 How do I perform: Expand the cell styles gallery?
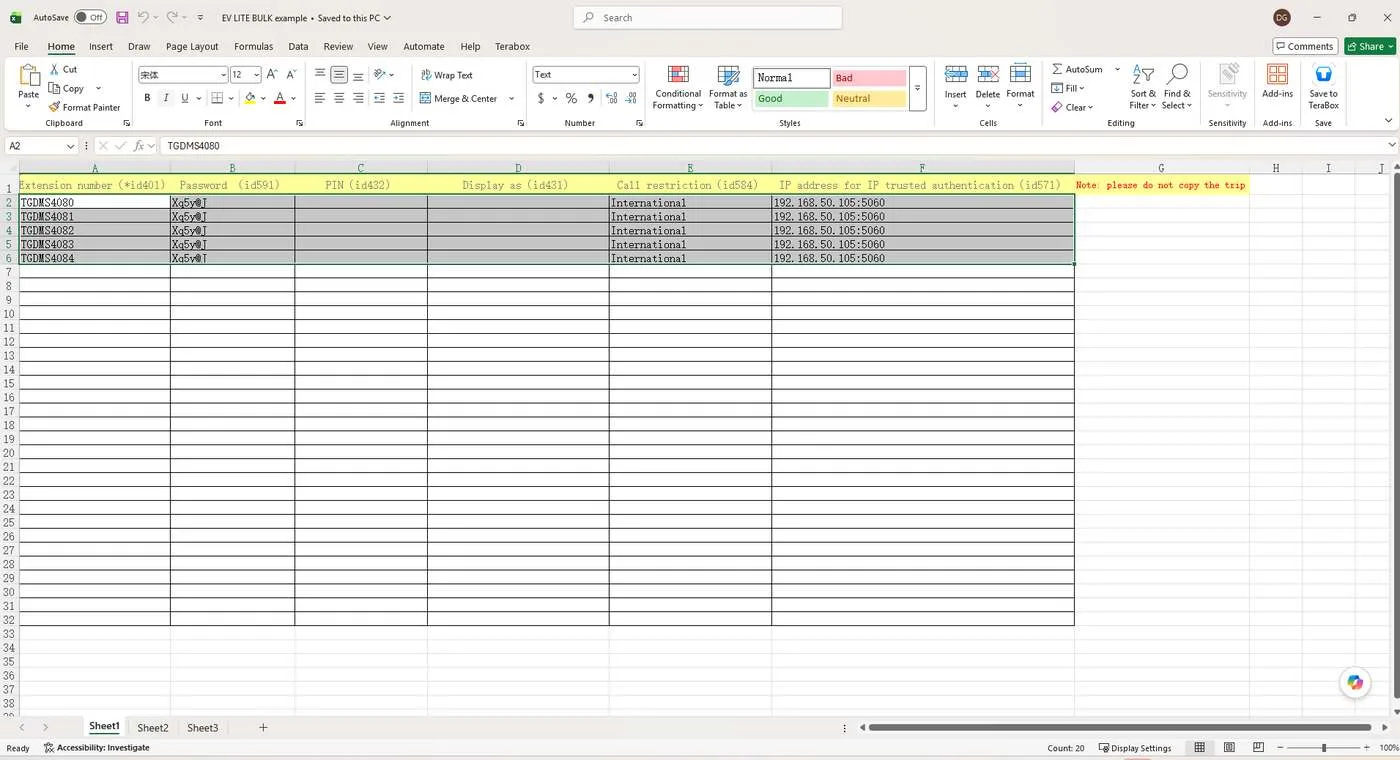(917, 88)
